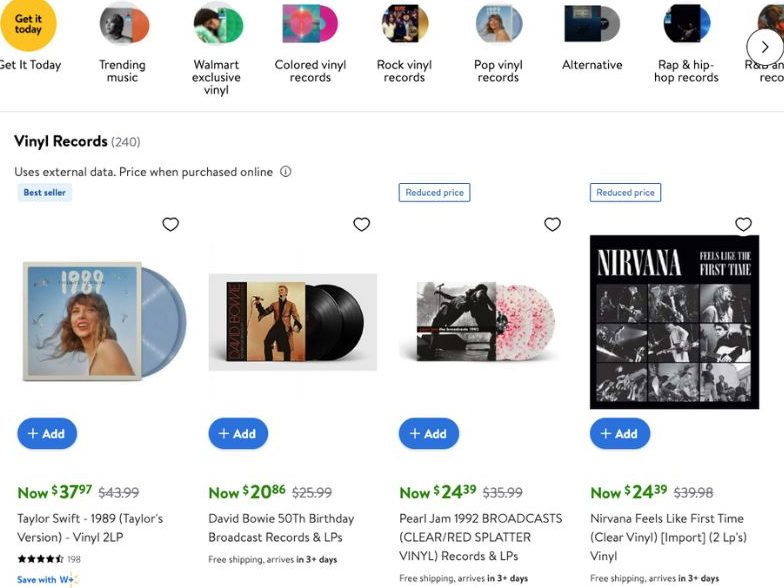Save Nirvana album with heart icon
This screenshot has width=784, height=588.
coord(743,224)
